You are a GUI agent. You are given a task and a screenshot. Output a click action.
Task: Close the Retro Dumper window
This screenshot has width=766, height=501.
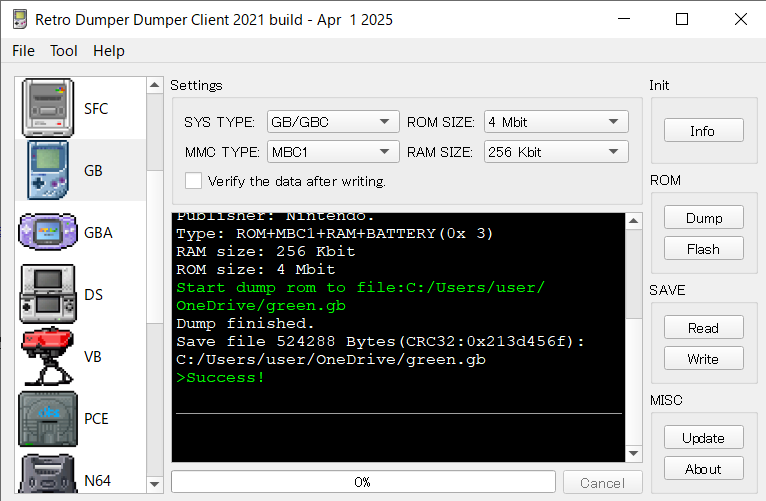click(x=741, y=20)
